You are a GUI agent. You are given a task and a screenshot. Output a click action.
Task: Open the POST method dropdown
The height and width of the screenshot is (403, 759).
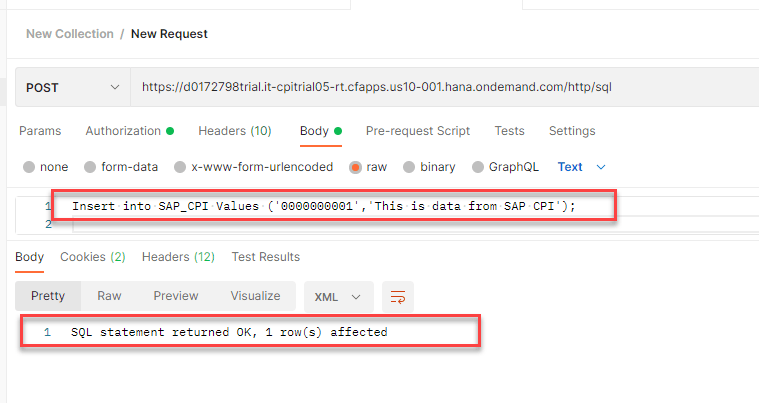[x=73, y=87]
